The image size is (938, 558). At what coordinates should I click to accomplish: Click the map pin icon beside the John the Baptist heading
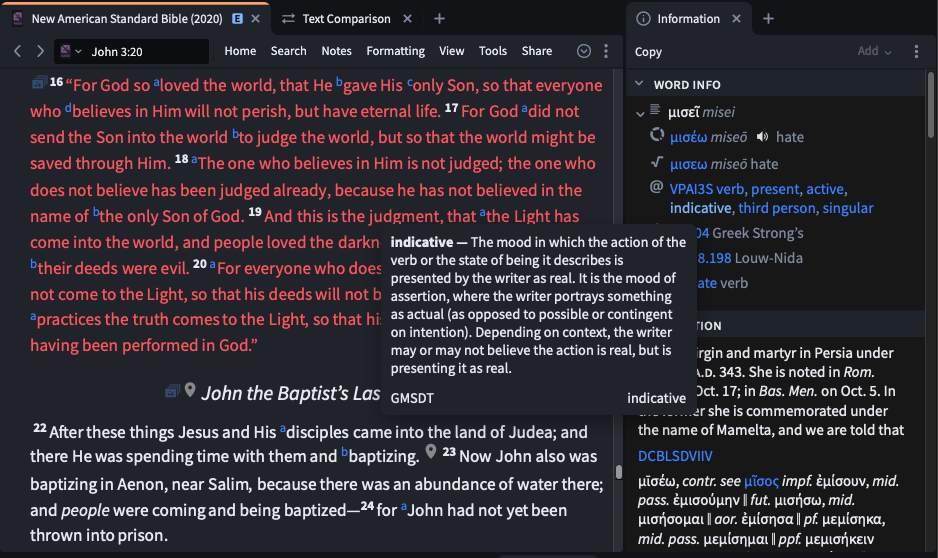coord(190,390)
